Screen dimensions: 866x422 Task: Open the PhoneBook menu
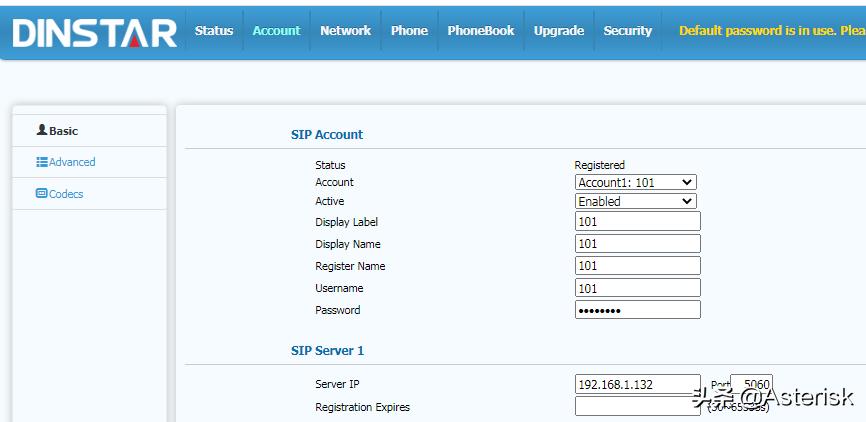point(480,31)
